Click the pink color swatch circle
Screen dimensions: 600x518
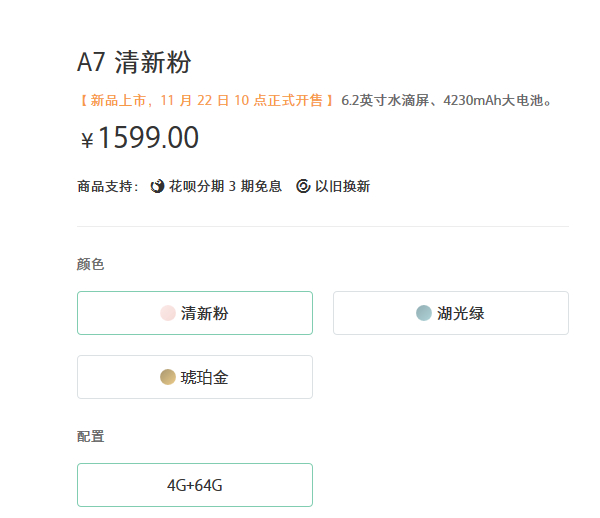pos(168,313)
